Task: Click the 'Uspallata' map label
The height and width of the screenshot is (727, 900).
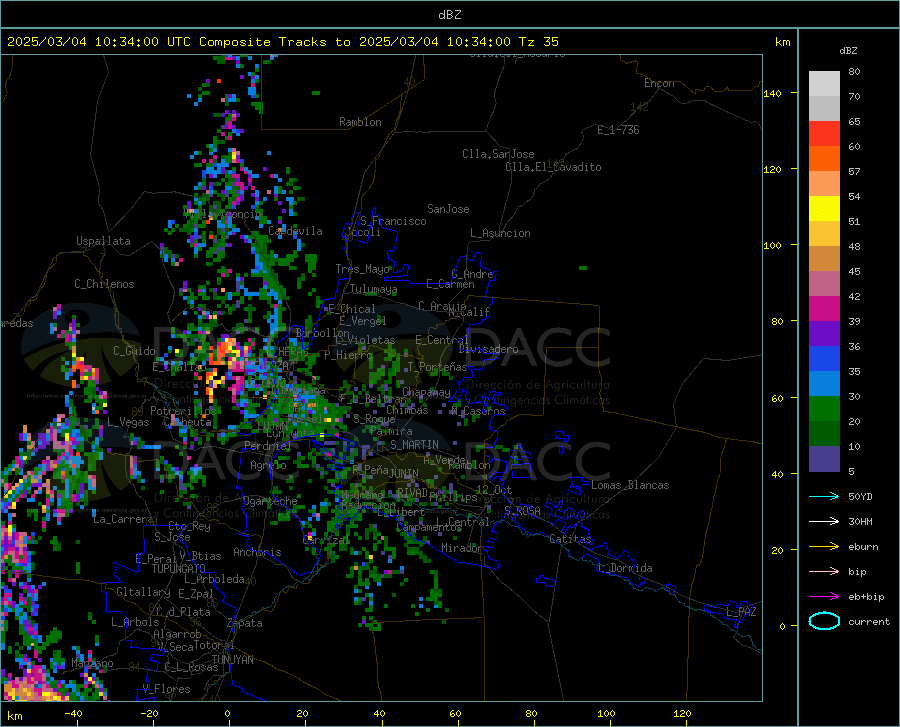Action: [103, 241]
